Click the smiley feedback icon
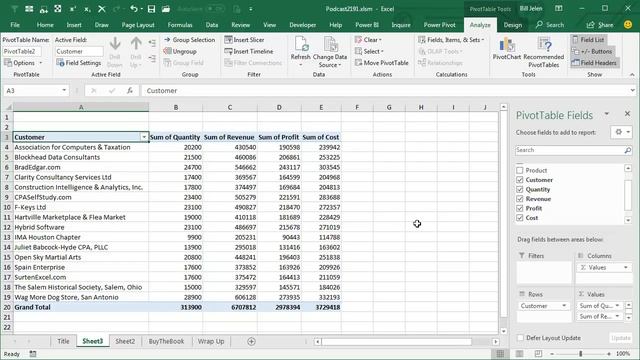 pos(628,25)
